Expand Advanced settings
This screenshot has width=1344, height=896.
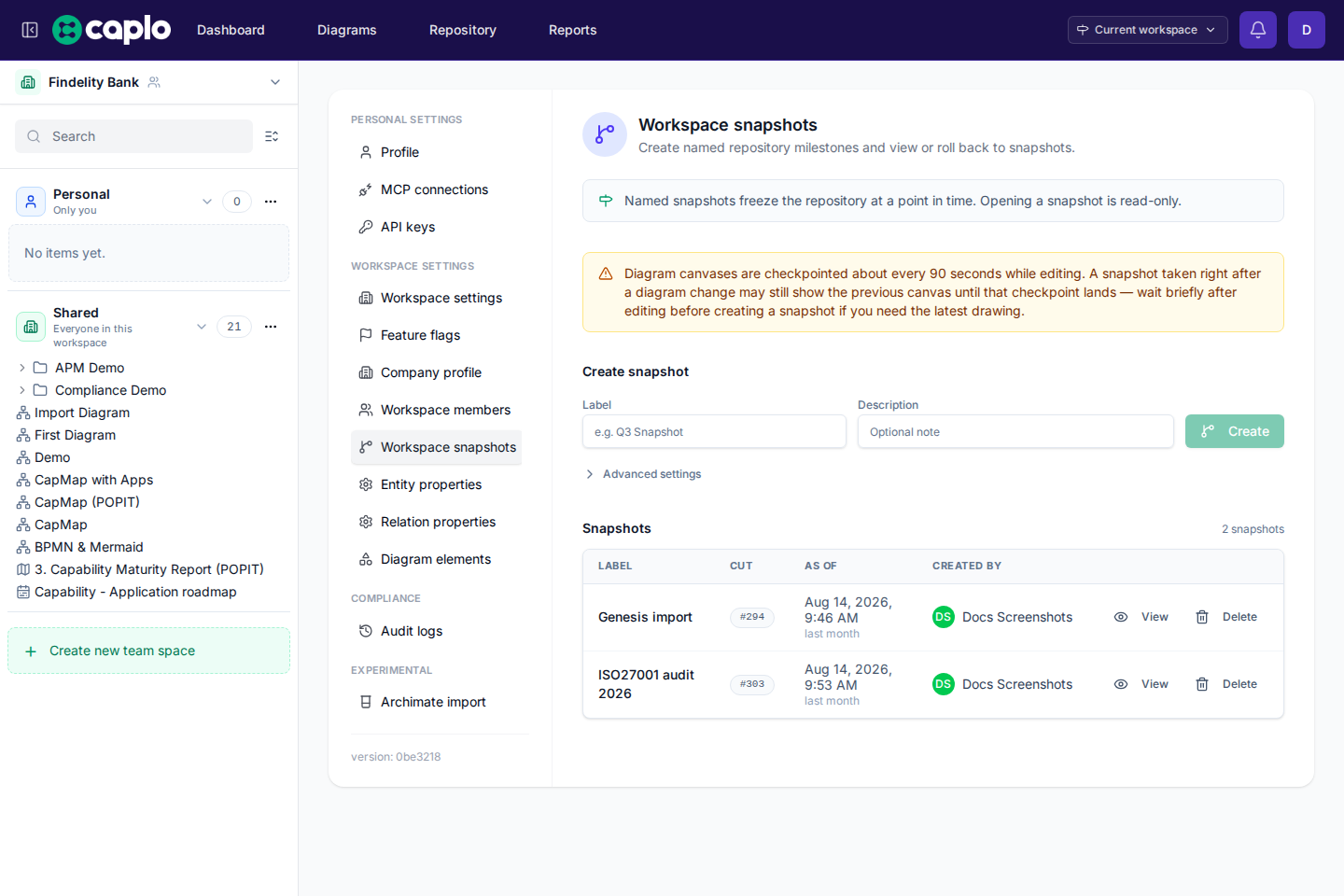pyautogui.click(x=643, y=474)
